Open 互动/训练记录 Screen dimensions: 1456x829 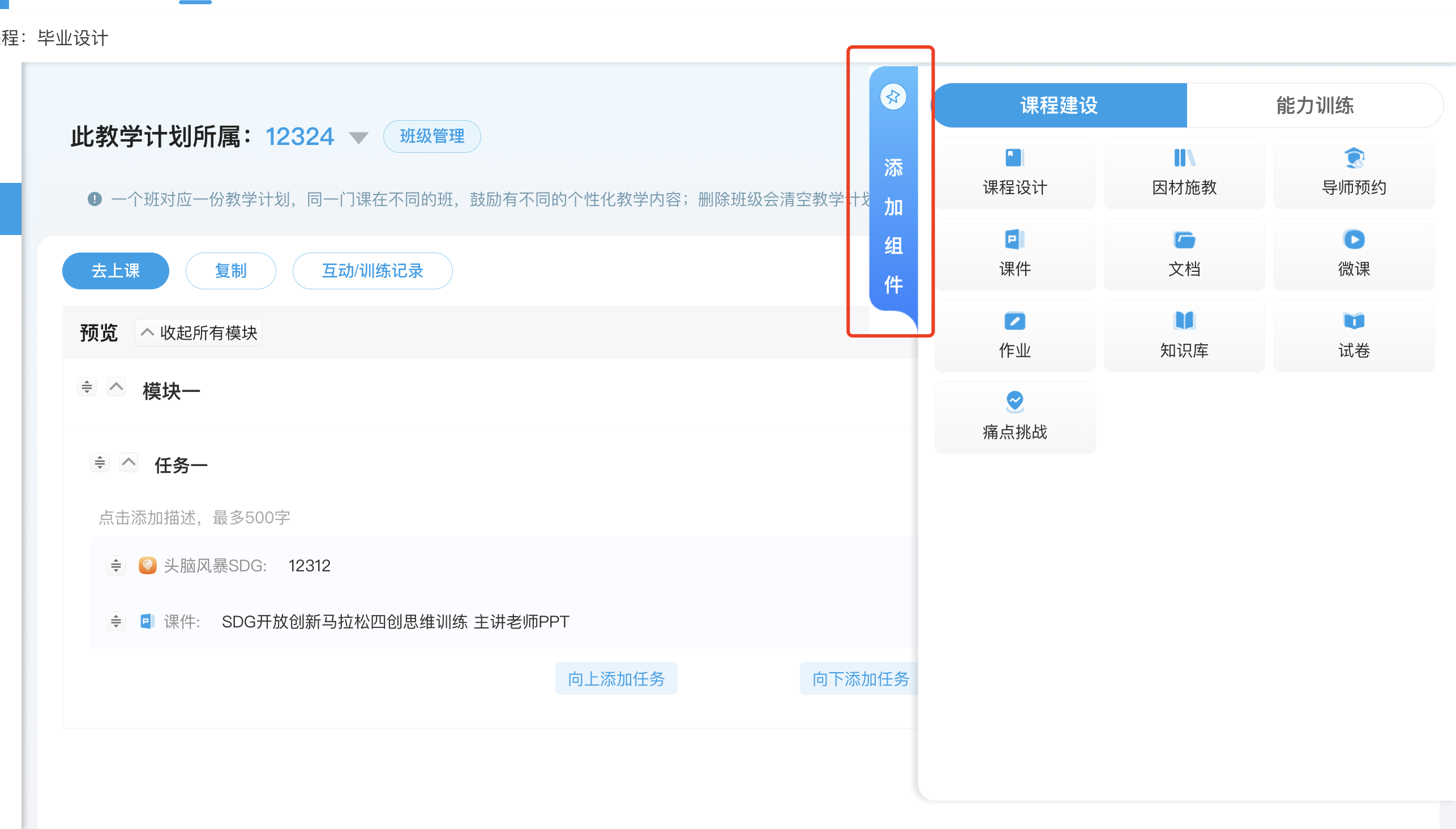[x=372, y=271]
